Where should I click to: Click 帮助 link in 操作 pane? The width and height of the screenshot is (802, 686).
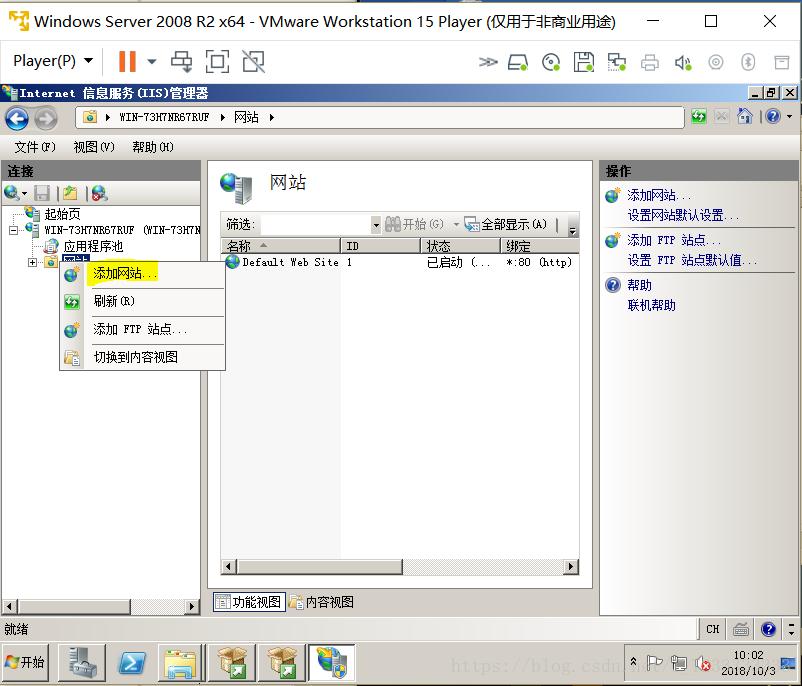click(x=639, y=285)
